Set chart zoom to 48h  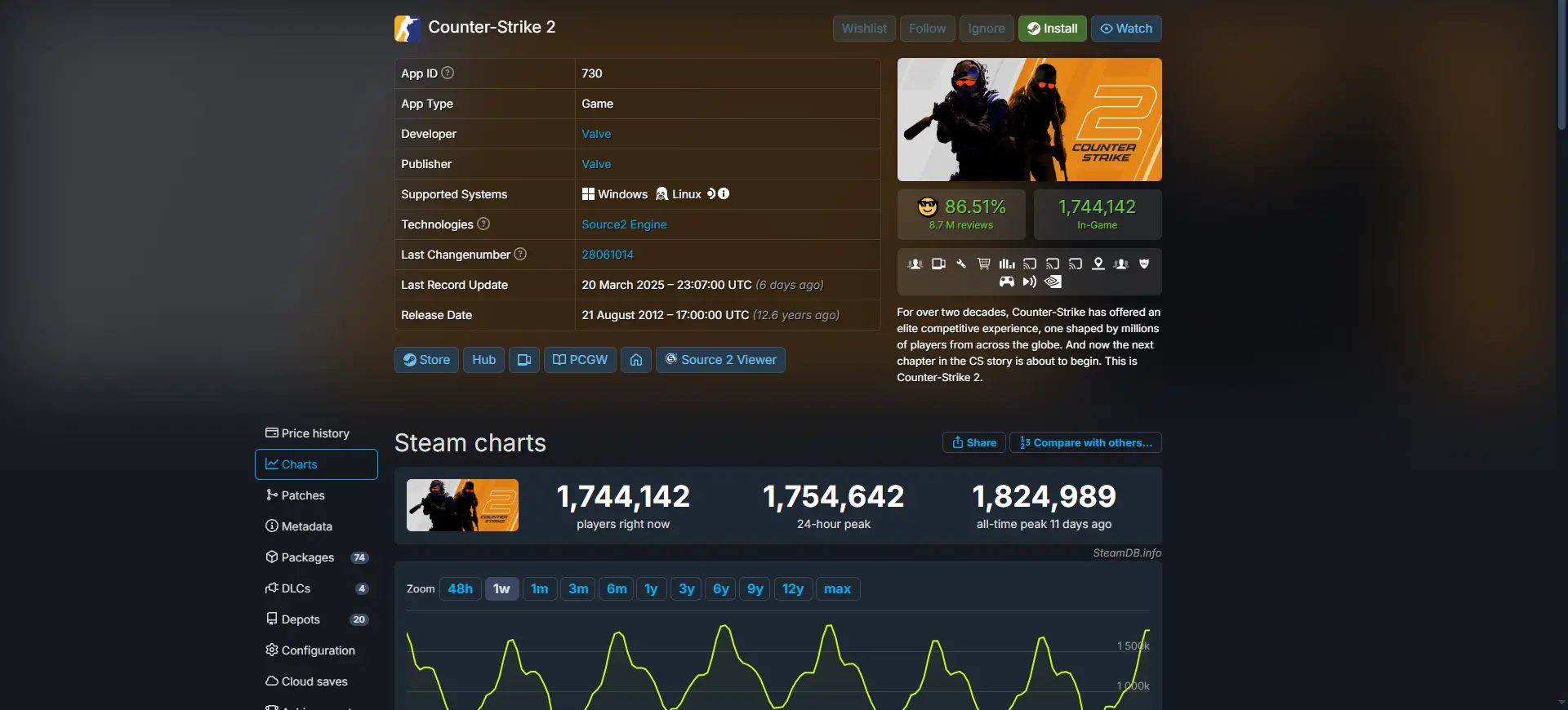click(461, 588)
